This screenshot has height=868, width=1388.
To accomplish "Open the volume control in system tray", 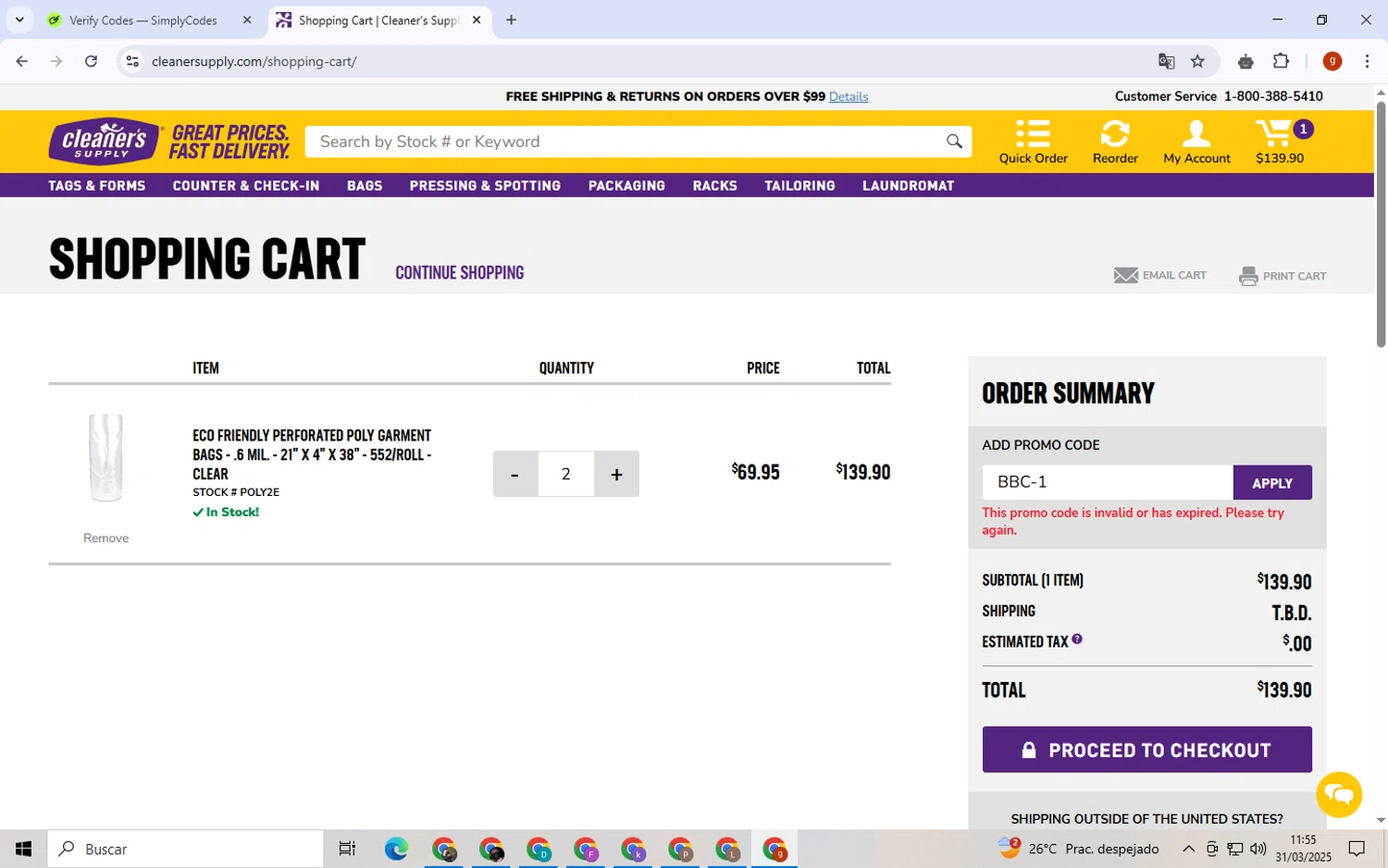I will (x=1258, y=849).
